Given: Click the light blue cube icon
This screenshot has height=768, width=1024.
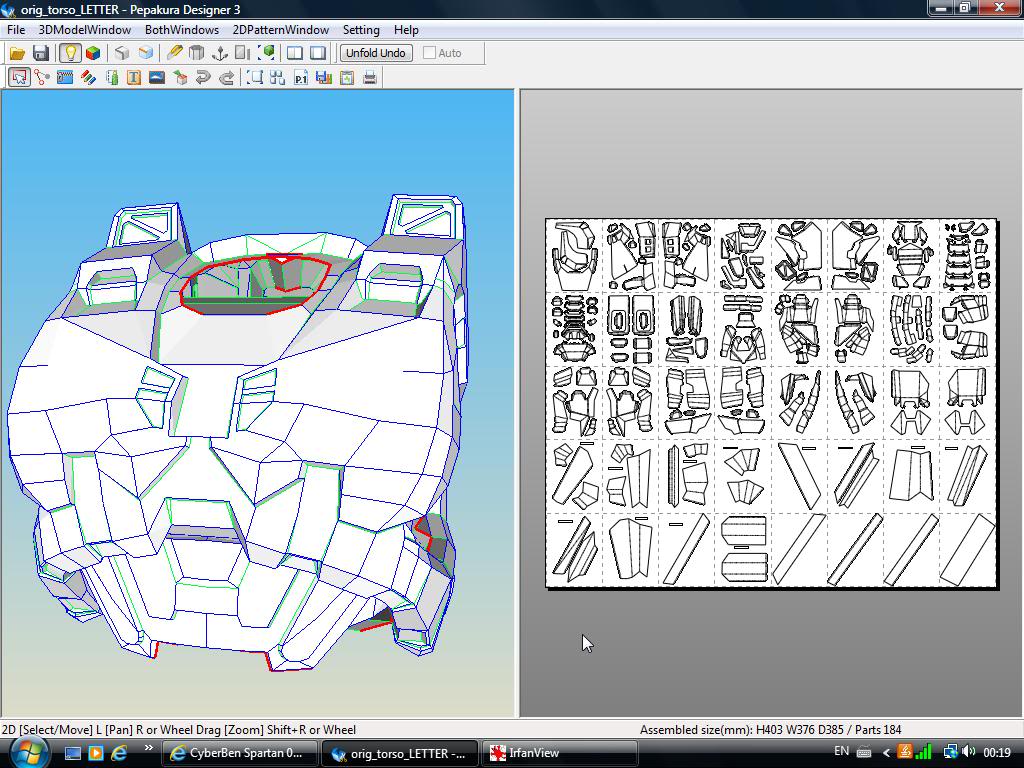Looking at the screenshot, I should 146,53.
